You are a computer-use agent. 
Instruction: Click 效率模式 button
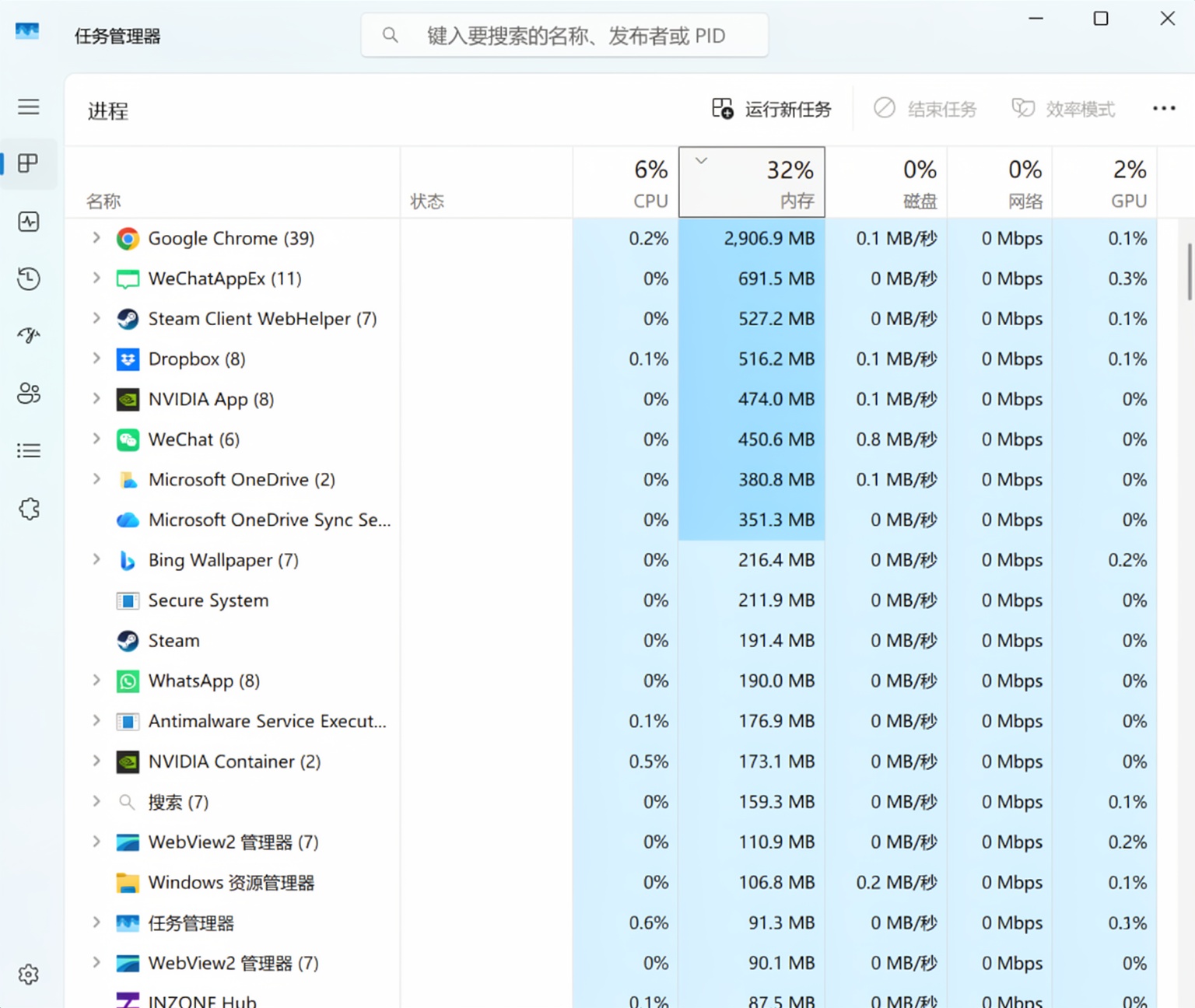coord(1064,109)
